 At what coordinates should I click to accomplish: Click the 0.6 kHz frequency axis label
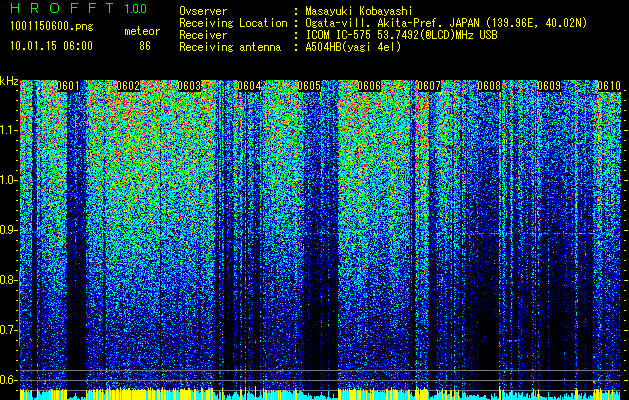click(x=9, y=380)
